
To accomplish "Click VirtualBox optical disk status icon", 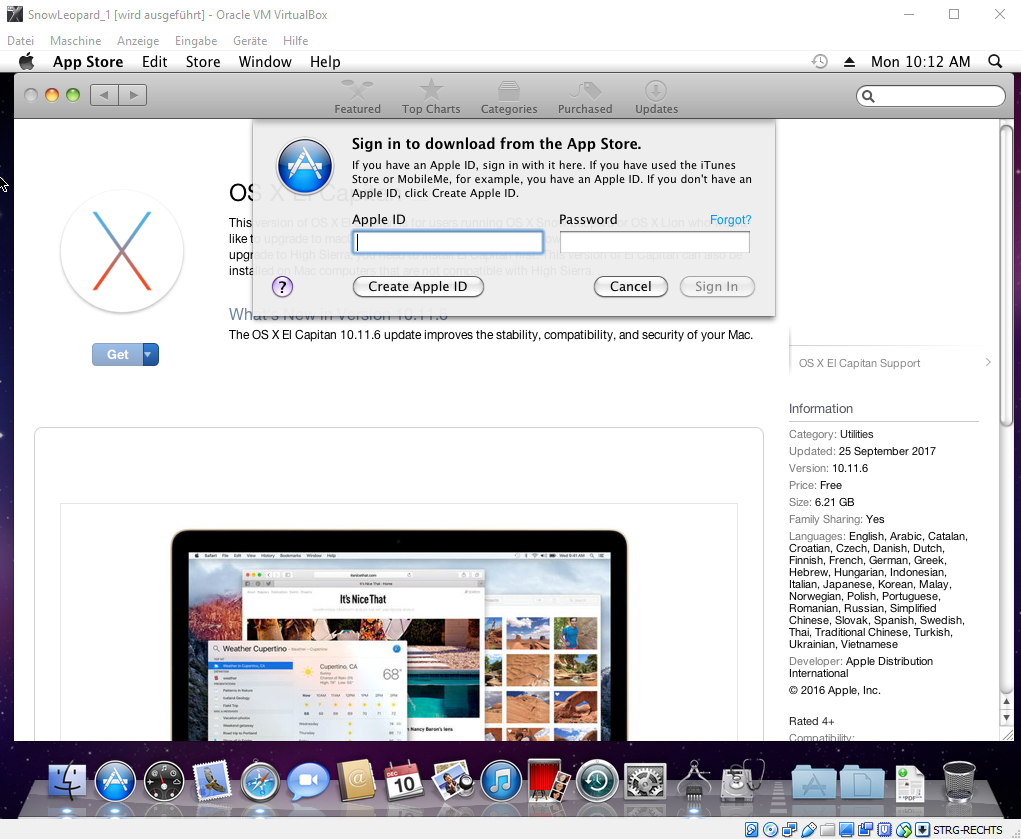I will [x=770, y=829].
